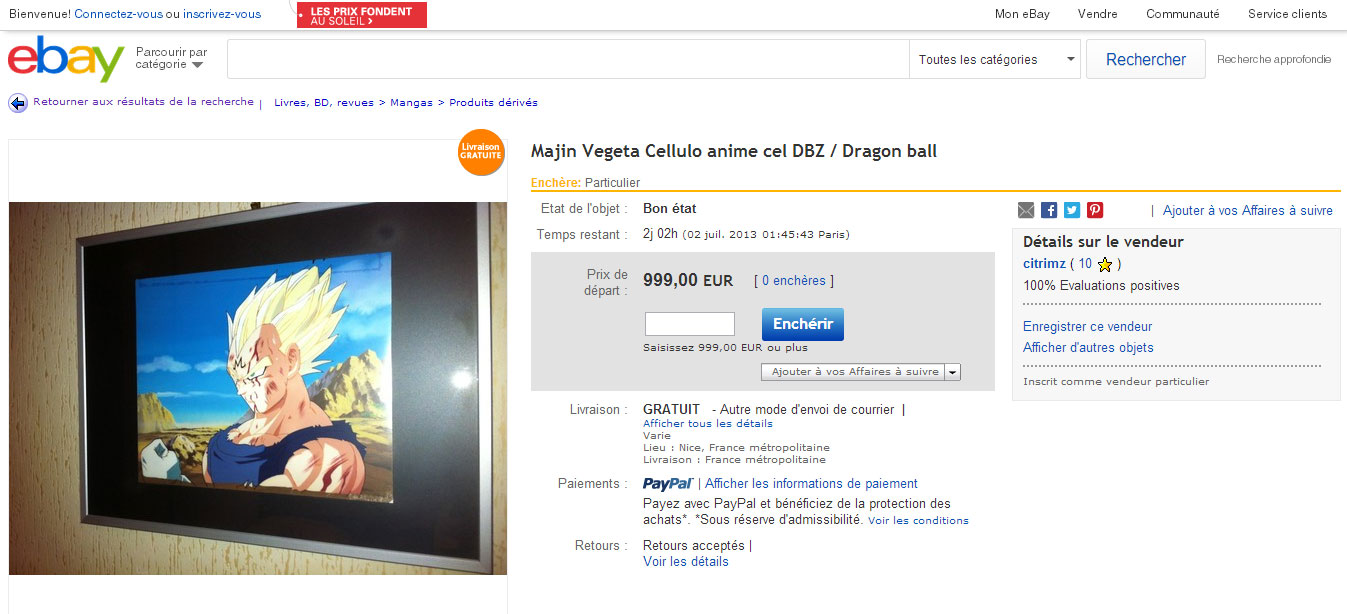Share listing on Pinterest icon

coord(1095,210)
